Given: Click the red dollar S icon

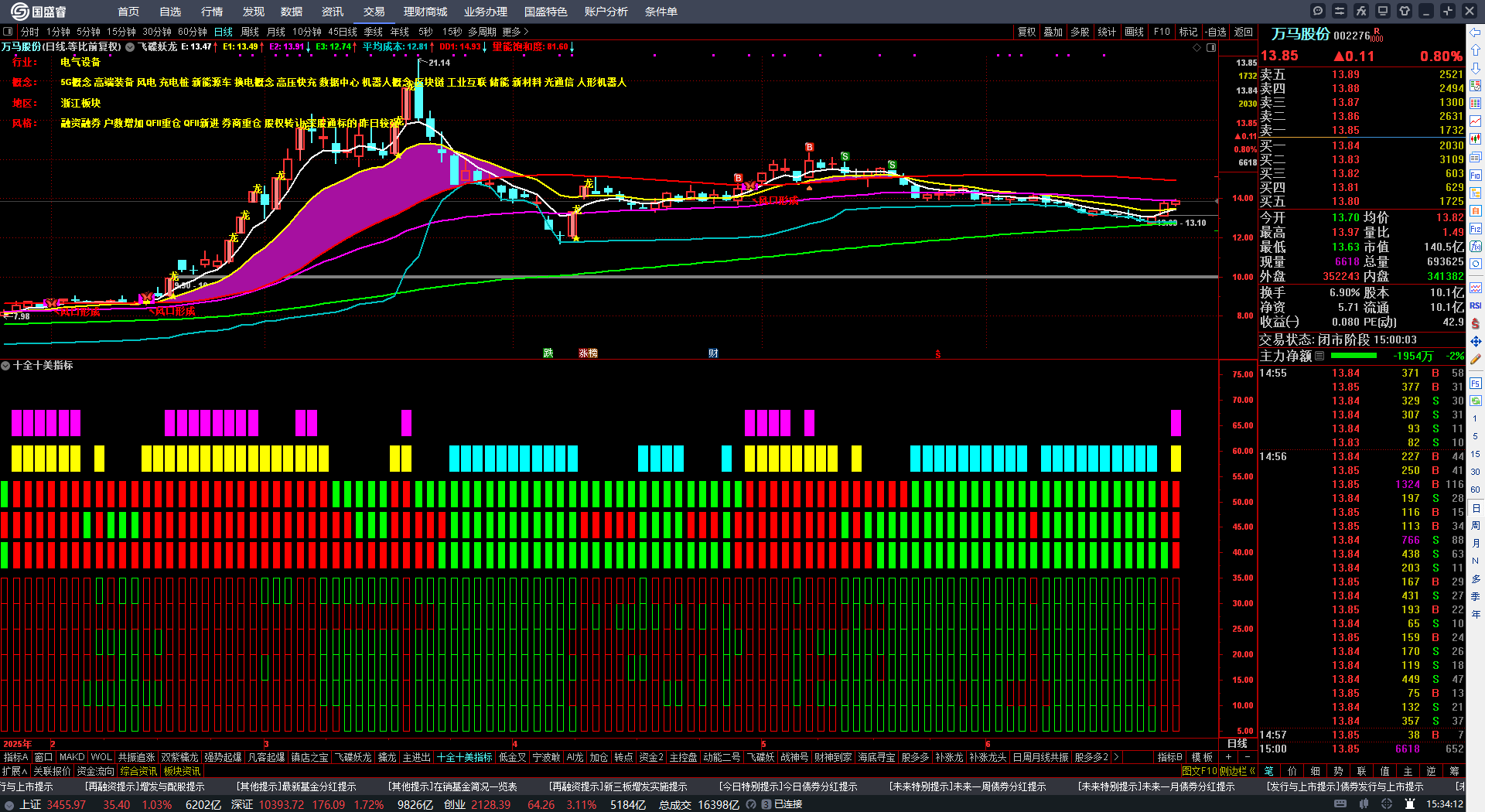Looking at the screenshot, I should click(1476, 323).
